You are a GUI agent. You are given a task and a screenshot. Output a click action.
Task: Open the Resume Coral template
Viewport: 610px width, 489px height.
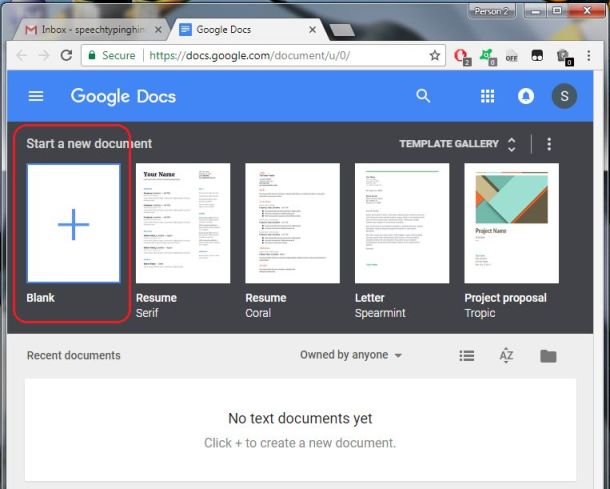pyautogui.click(x=293, y=223)
